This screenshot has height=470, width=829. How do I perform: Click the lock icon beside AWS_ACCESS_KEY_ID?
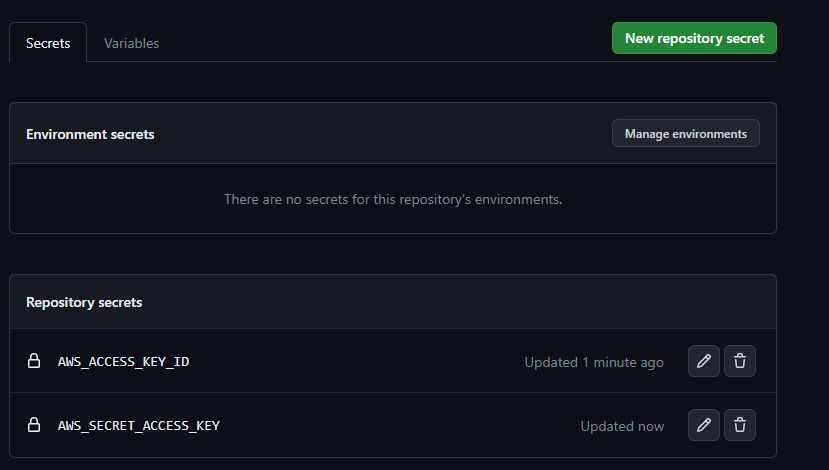[x=34, y=361]
